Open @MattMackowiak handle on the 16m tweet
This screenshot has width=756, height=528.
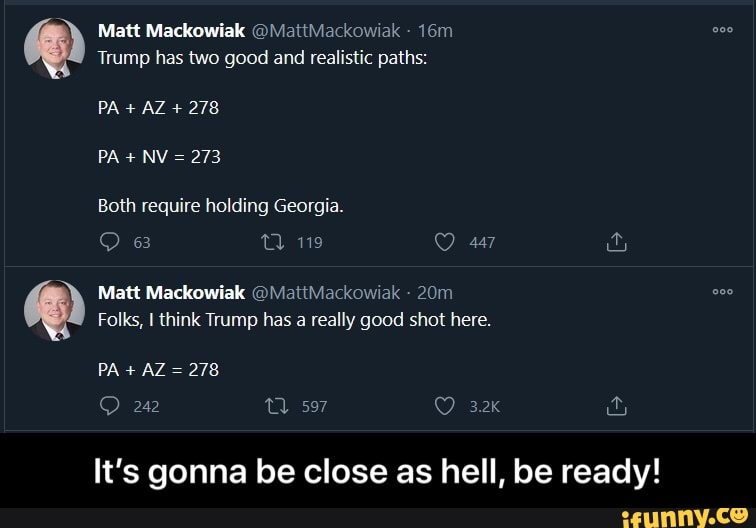[x=325, y=31]
